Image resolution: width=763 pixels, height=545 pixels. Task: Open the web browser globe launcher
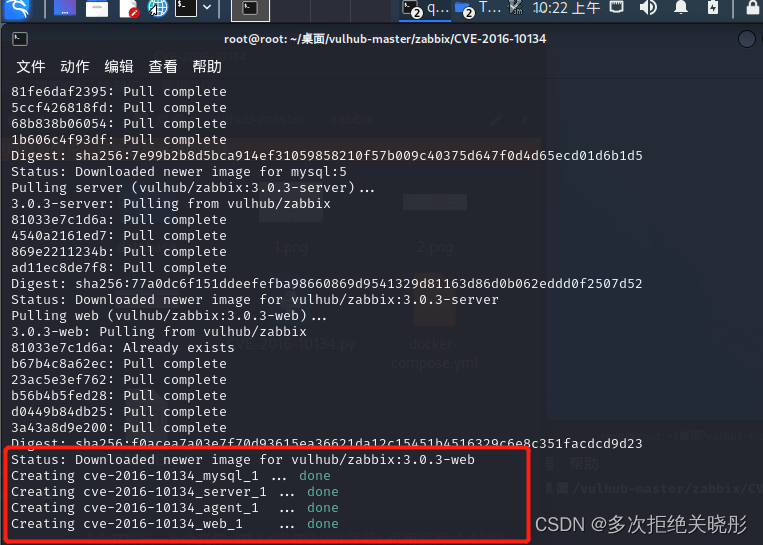tap(158, 8)
